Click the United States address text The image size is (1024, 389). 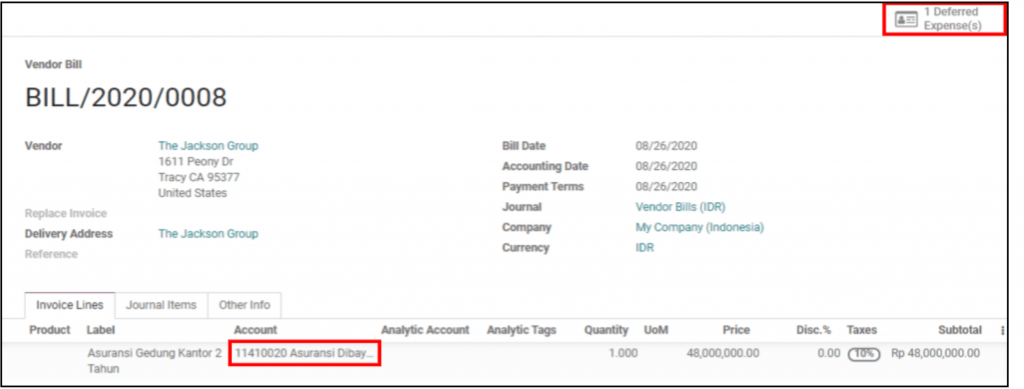click(x=193, y=193)
